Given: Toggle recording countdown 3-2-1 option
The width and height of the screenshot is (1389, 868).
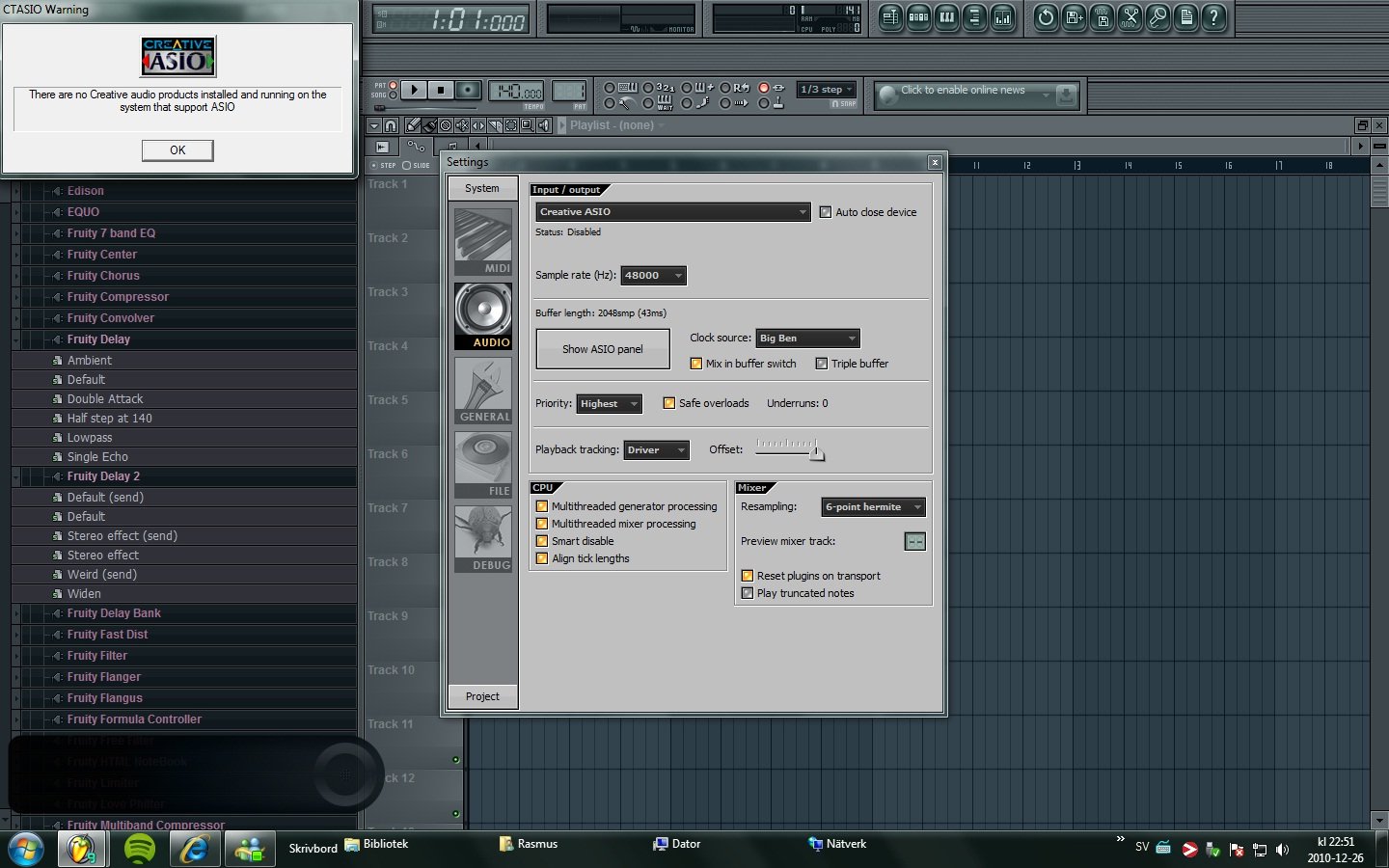Looking at the screenshot, I should click(x=648, y=88).
